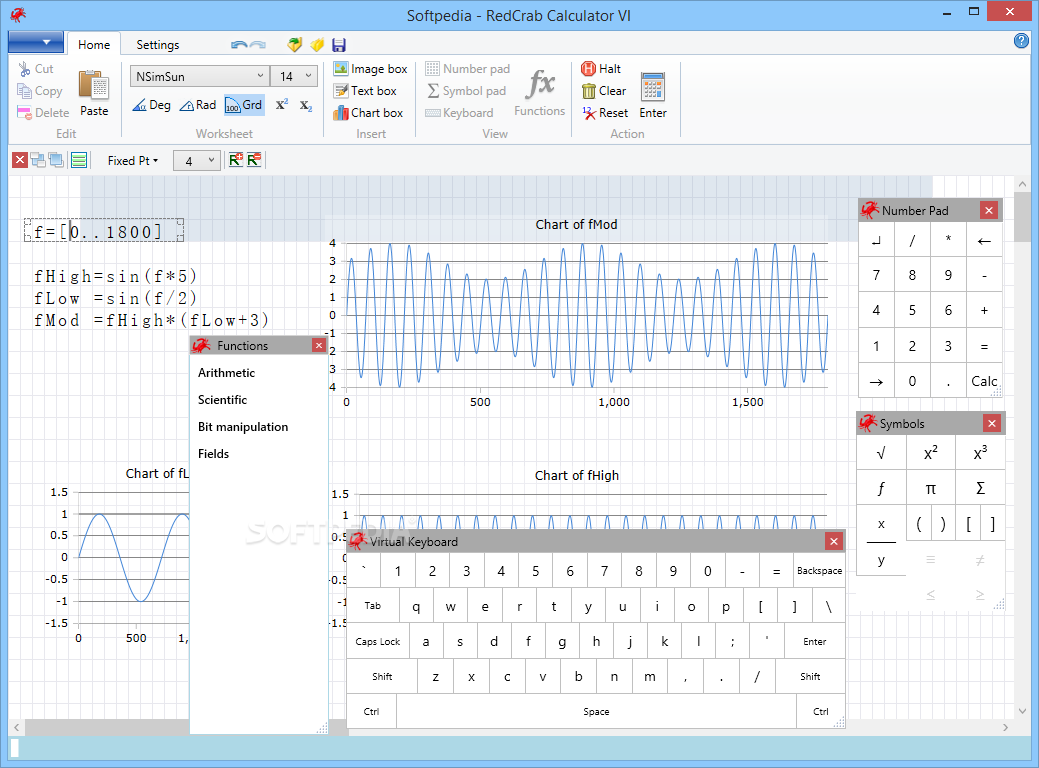The image size is (1039, 768).
Task: Click the first overlapping-windows icon after the red X
Action: click(x=38, y=160)
